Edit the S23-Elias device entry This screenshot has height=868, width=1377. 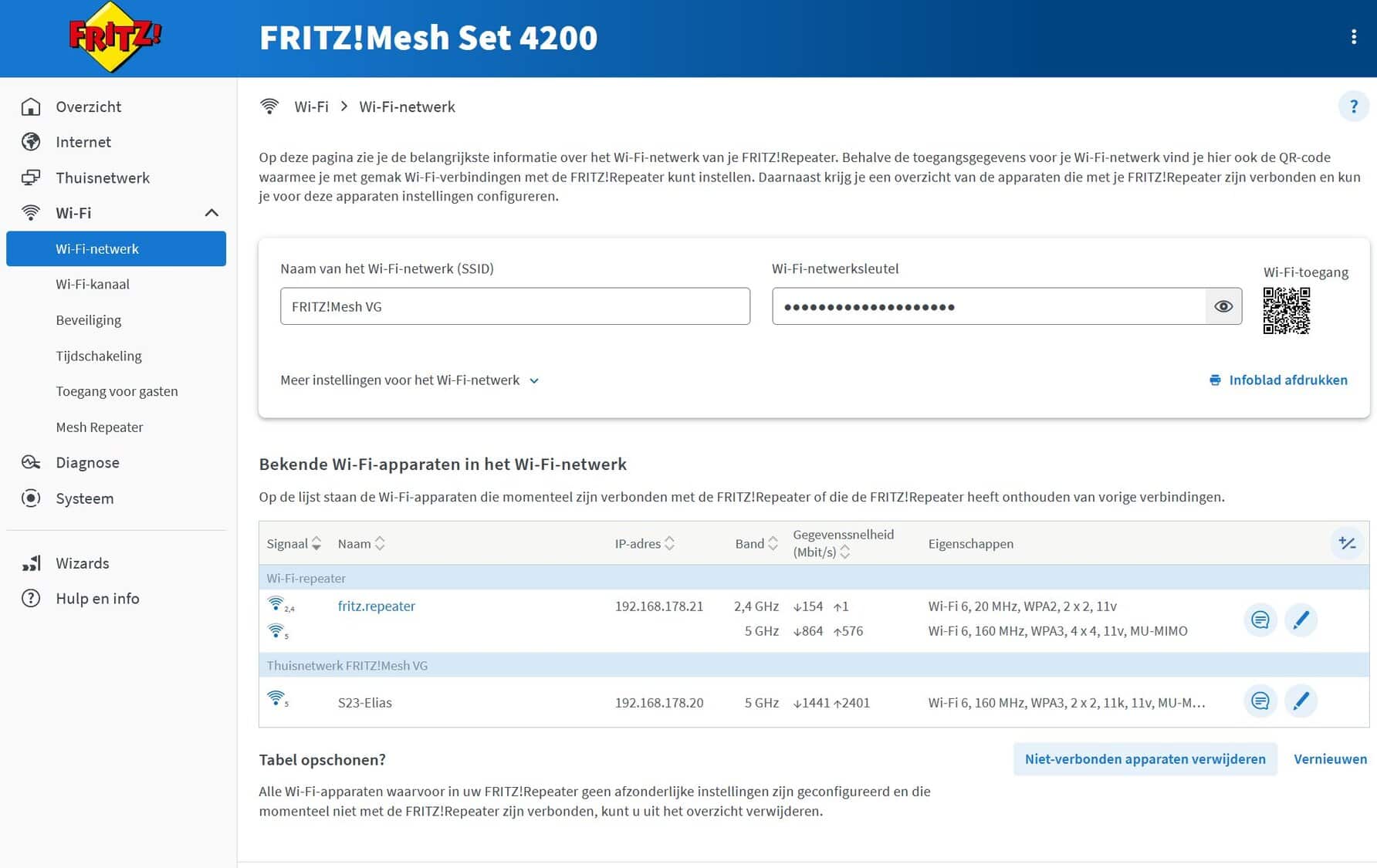click(1301, 701)
